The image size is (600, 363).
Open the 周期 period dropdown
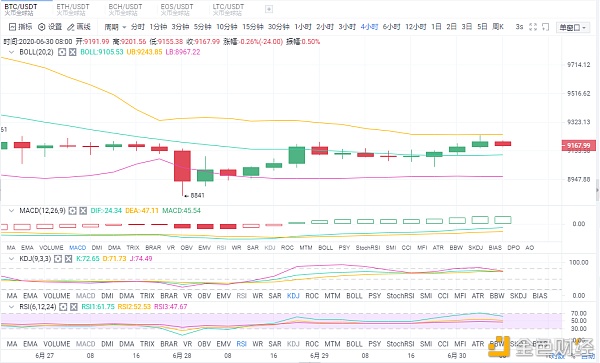115,27
